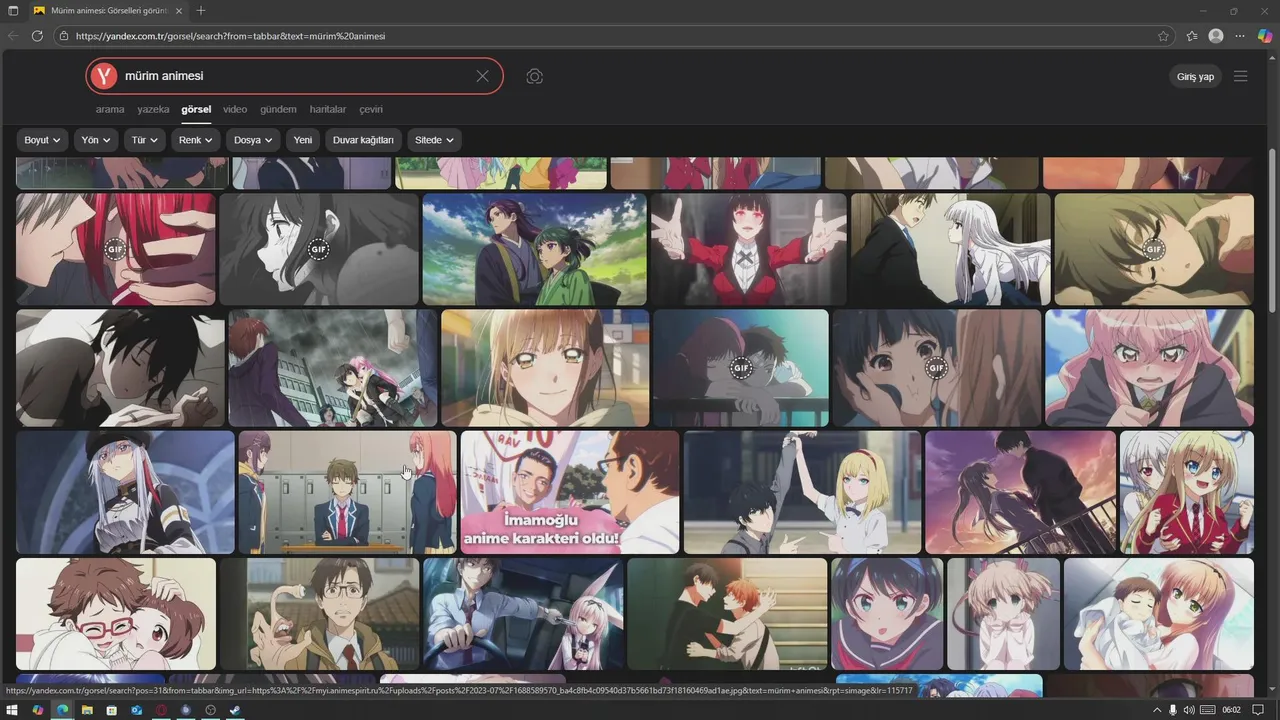View site information padlock in the address bar
Screen dimensions: 1280x720
pos(64,36)
